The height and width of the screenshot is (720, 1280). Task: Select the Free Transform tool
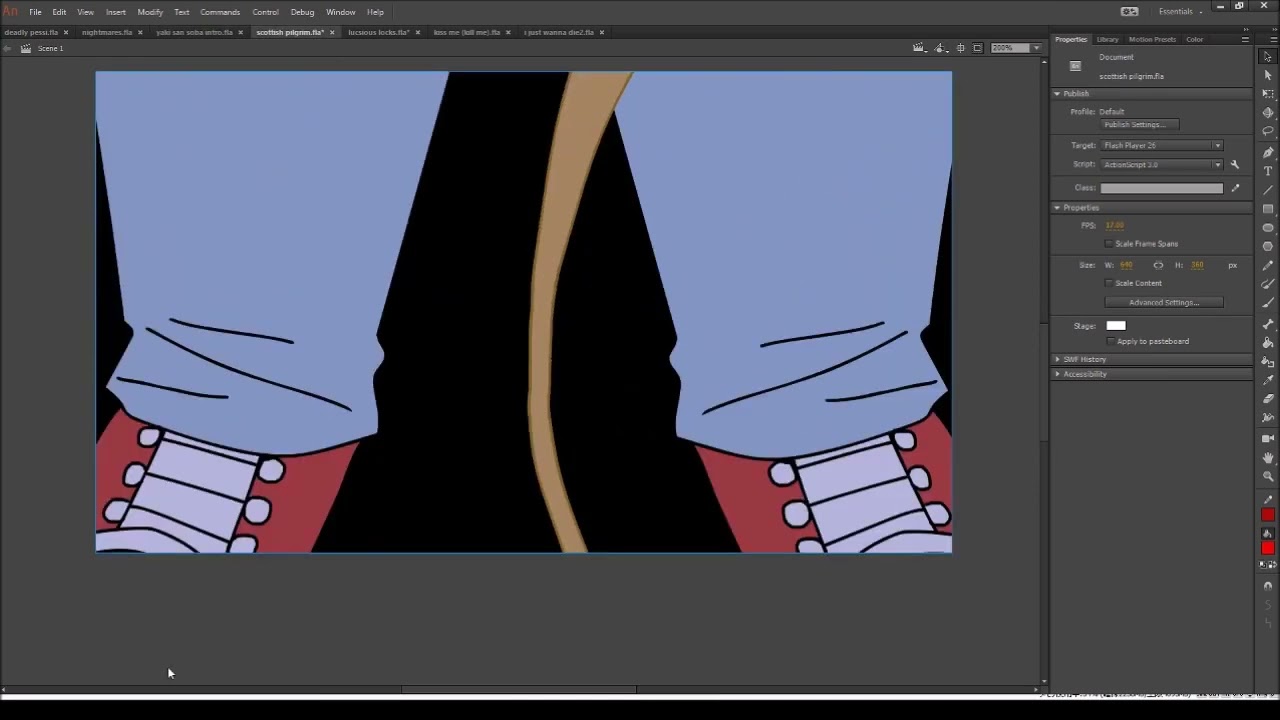tap(1268, 93)
